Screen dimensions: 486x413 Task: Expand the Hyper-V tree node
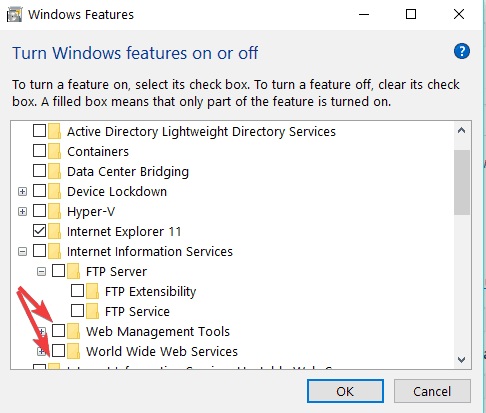click(22, 211)
